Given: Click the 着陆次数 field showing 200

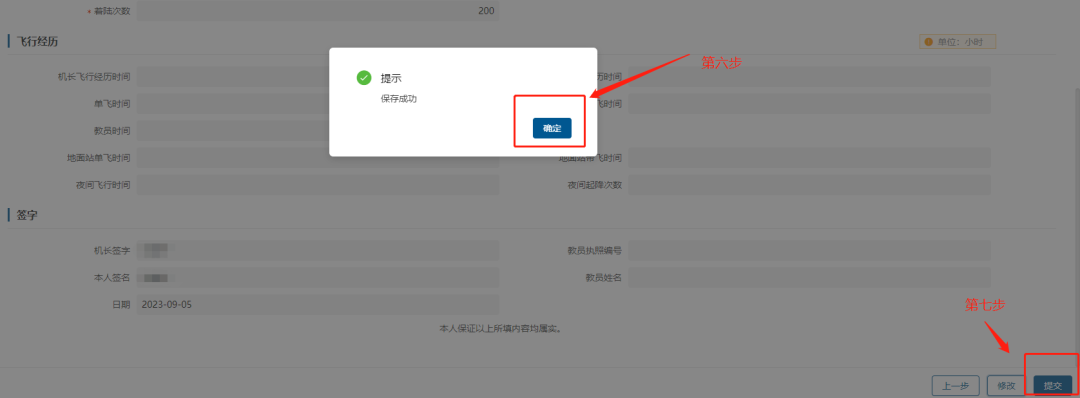Looking at the screenshot, I should pyautogui.click(x=318, y=11).
